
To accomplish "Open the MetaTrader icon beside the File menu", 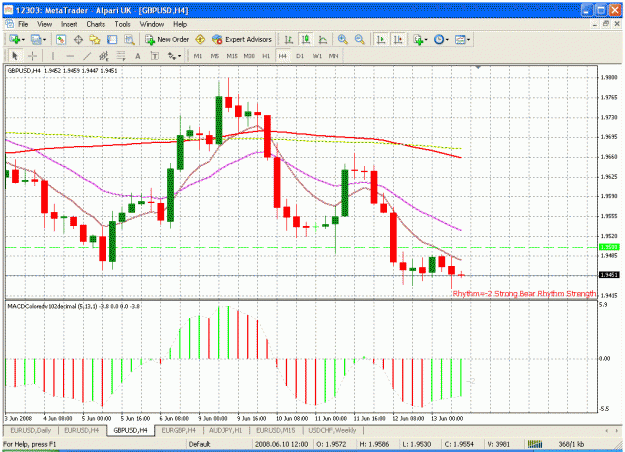I will [x=9, y=24].
